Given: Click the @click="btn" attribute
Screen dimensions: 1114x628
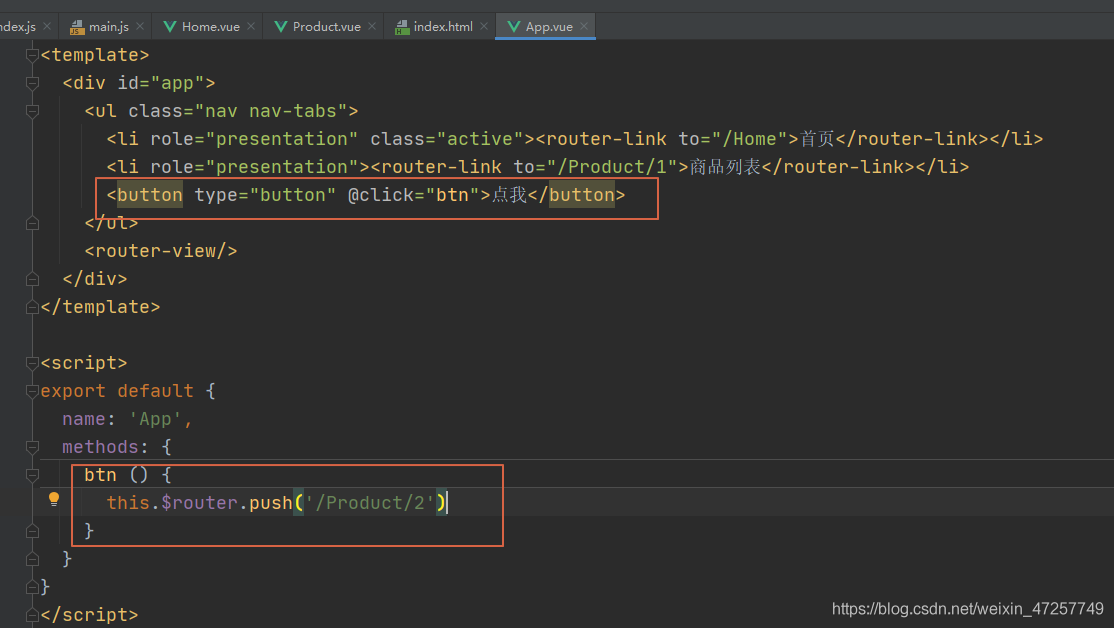Looking at the screenshot, I should [413, 195].
